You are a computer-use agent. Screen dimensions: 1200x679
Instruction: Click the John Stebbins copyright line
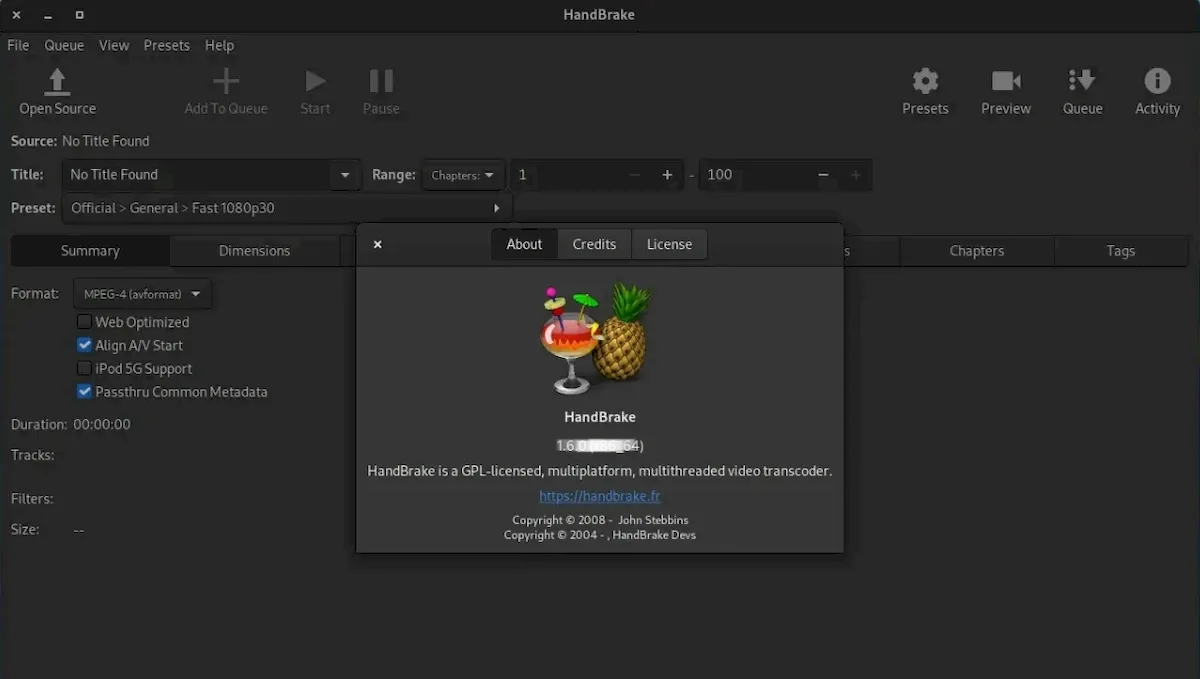[x=600, y=520]
